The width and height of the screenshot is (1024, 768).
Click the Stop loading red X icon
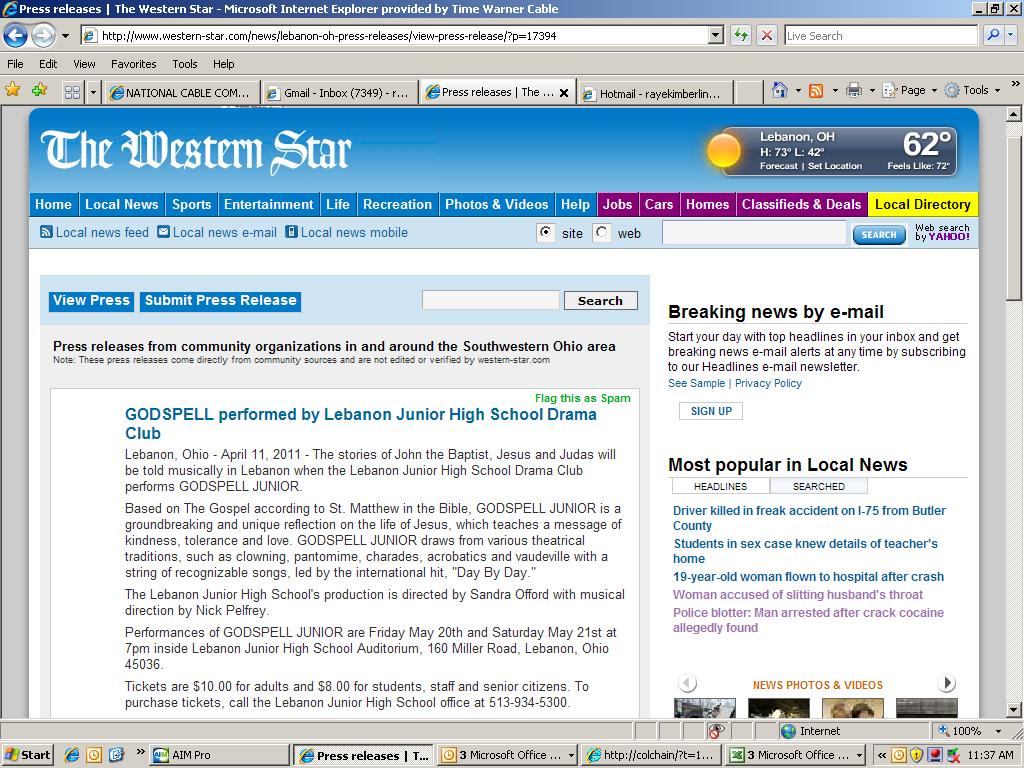click(x=767, y=35)
